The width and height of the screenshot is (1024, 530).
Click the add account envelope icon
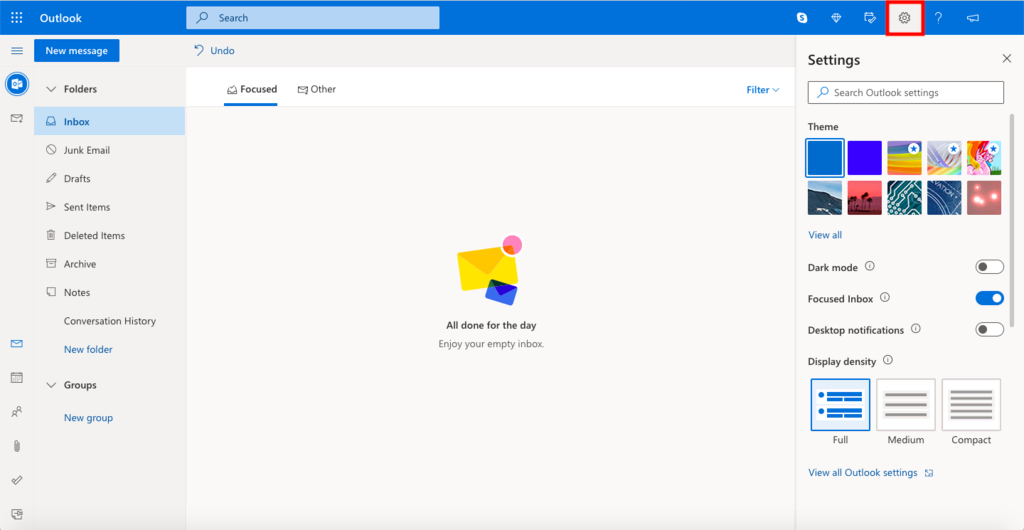(17, 118)
